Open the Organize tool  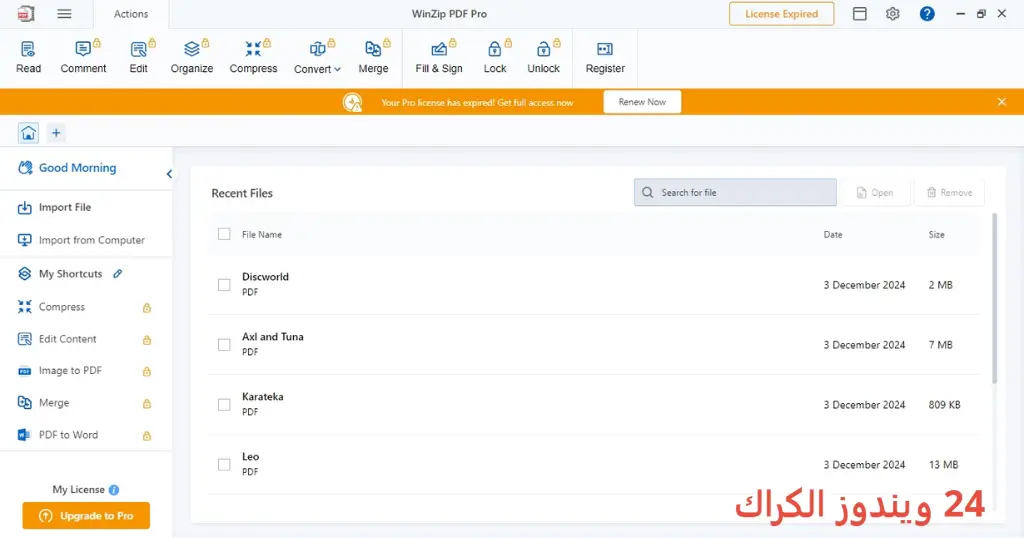[x=191, y=57]
